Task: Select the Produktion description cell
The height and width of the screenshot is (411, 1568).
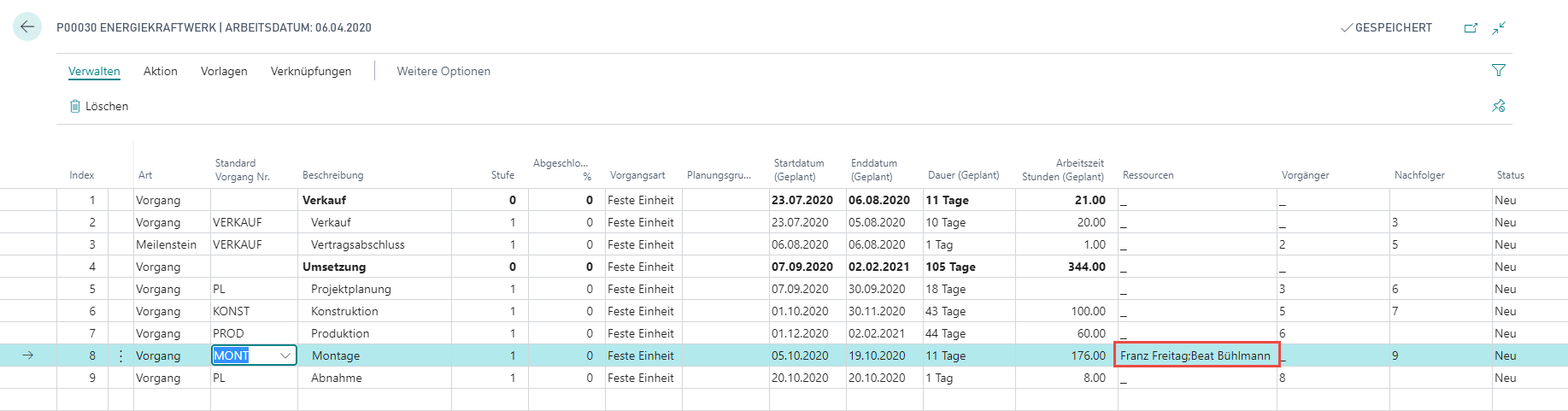Action: (x=374, y=333)
